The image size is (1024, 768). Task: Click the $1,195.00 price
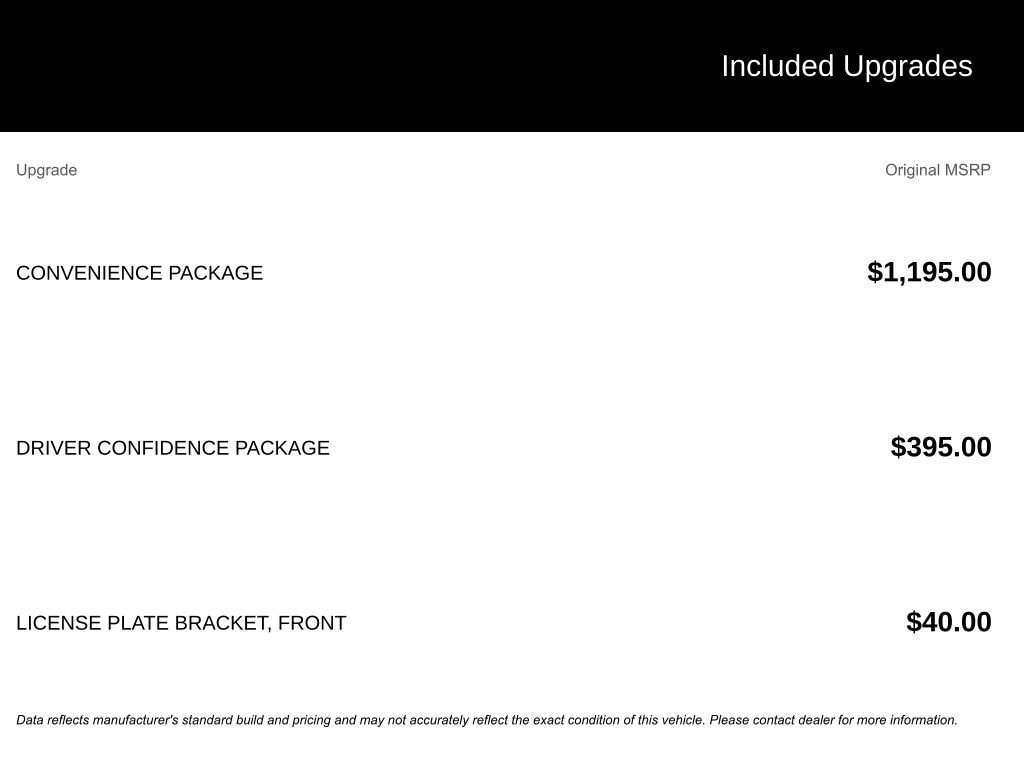click(x=929, y=272)
